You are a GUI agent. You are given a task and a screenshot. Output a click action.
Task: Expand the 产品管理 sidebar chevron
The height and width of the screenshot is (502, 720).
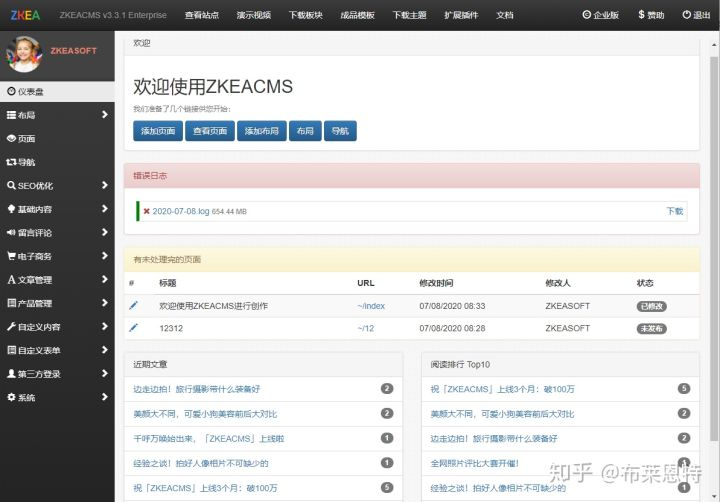click(105, 302)
